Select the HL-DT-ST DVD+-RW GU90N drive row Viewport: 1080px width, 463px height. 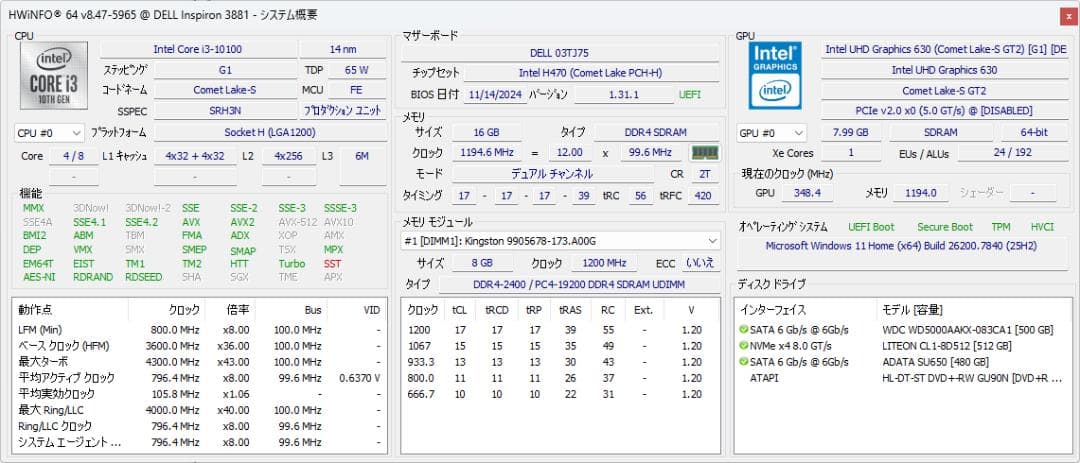(902, 378)
